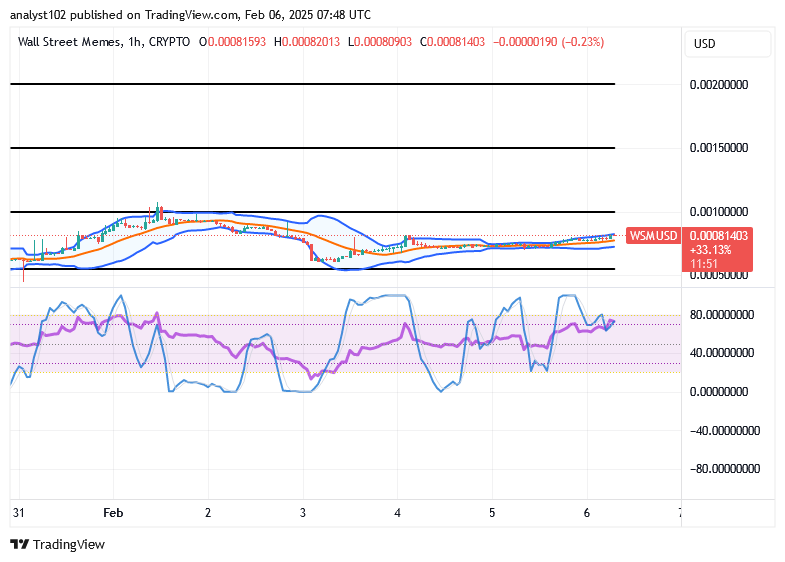Click the Wall Street Memes symbol title
Viewport: 785px width, 562px height.
pos(69,42)
